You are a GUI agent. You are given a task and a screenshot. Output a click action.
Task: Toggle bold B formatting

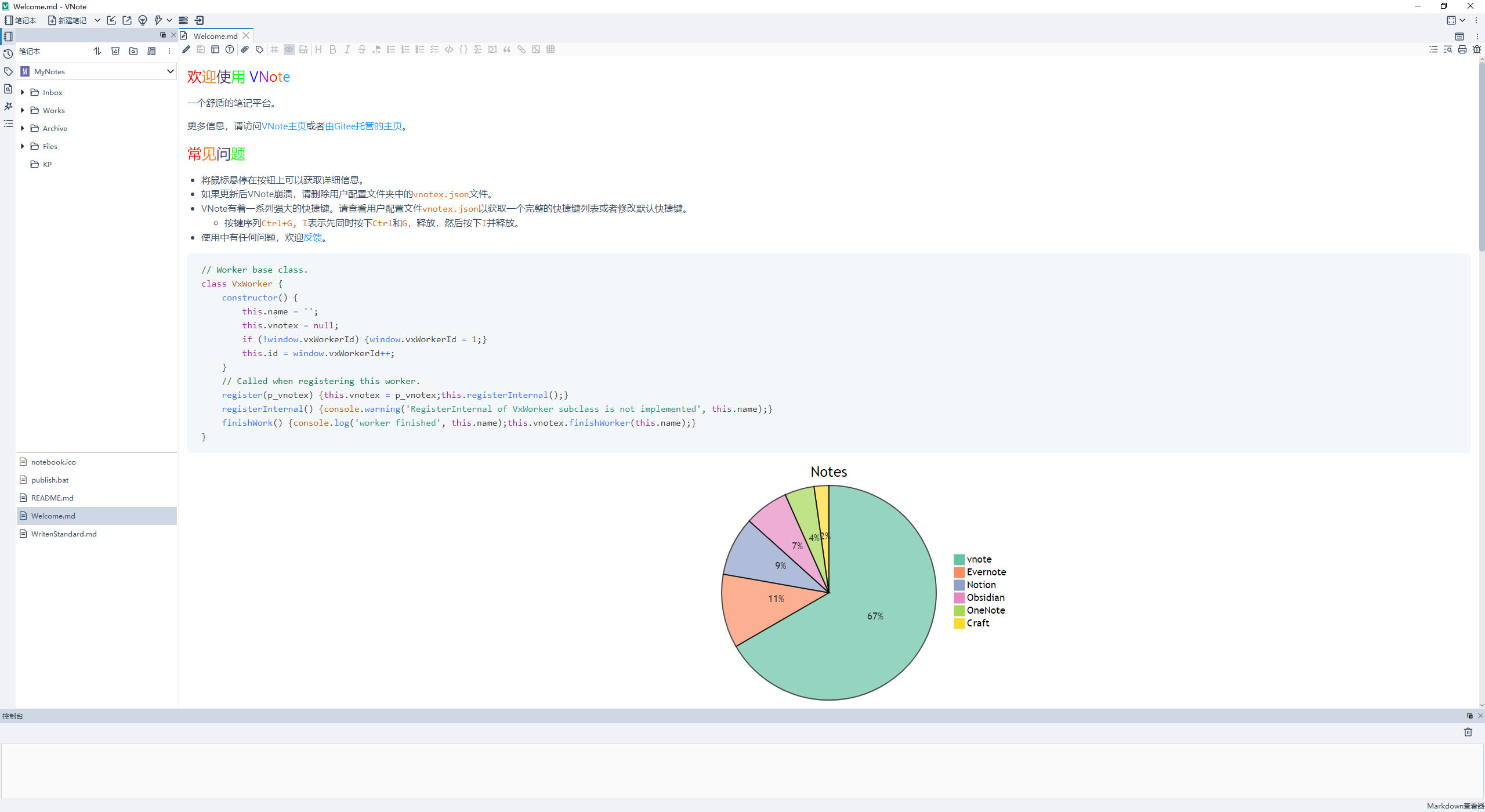333,49
